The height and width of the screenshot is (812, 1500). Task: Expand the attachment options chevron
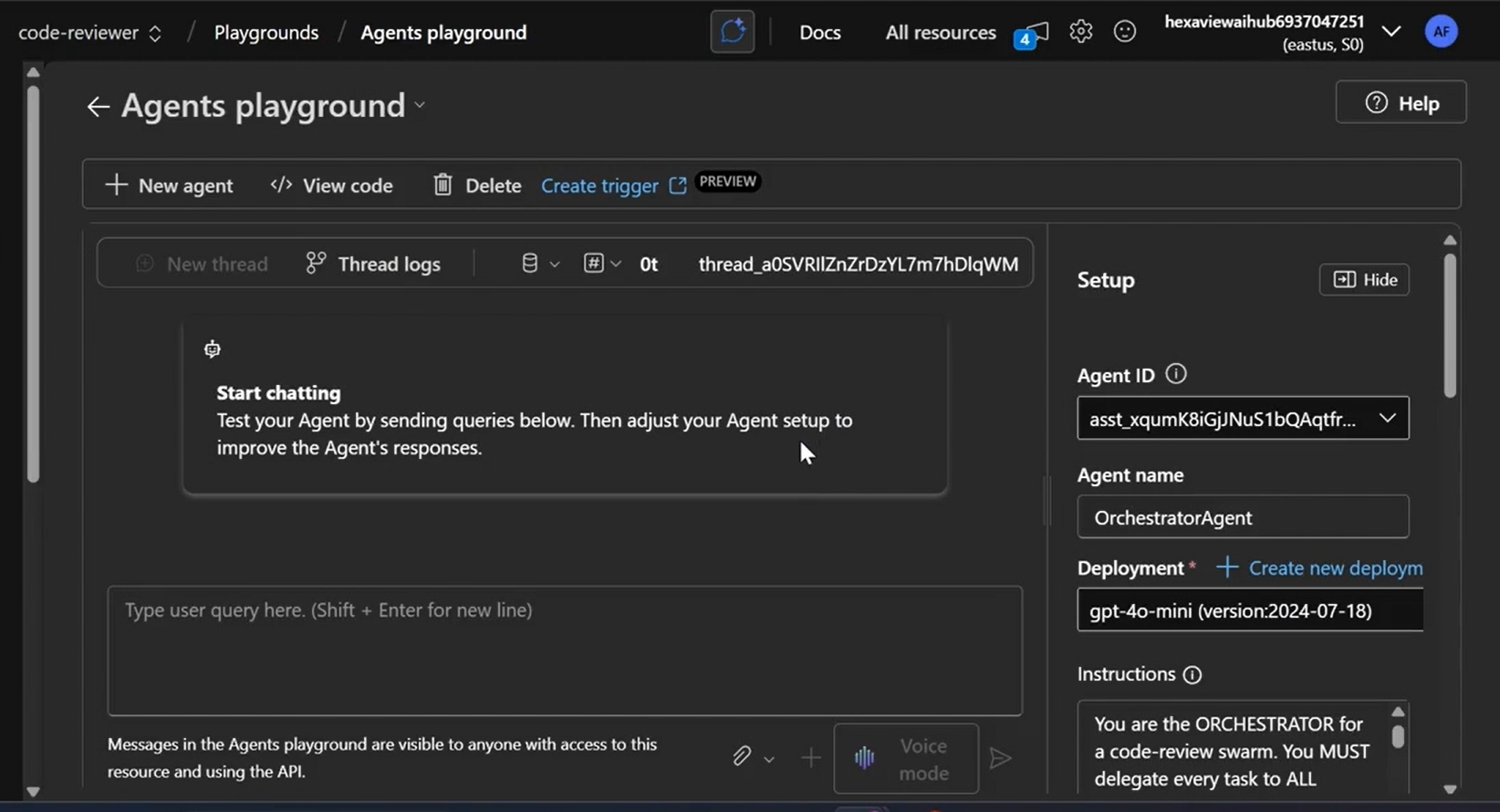769,759
